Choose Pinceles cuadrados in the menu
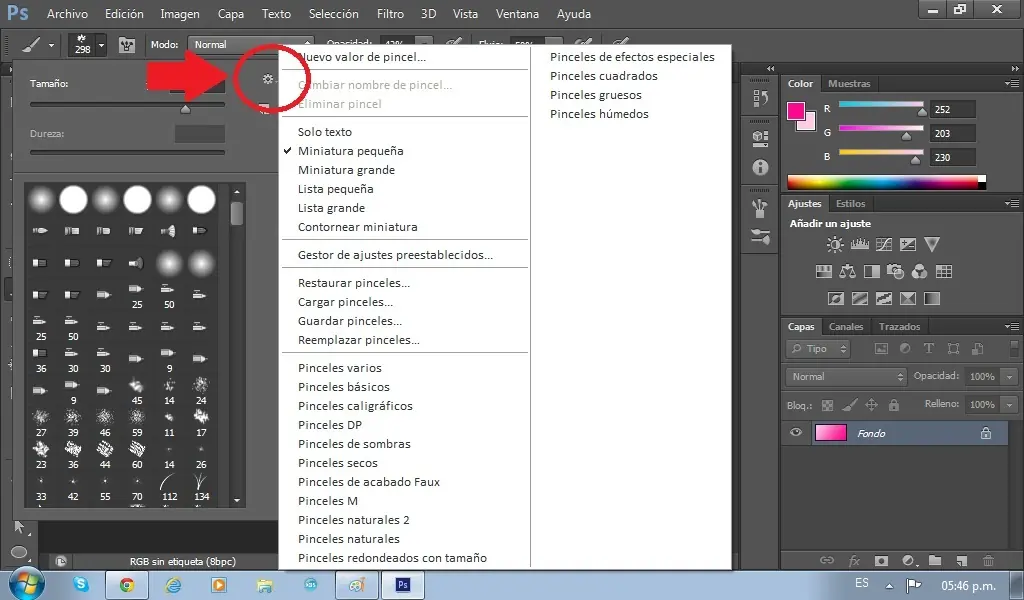Viewport: 1024px width, 600px height. coord(603,76)
